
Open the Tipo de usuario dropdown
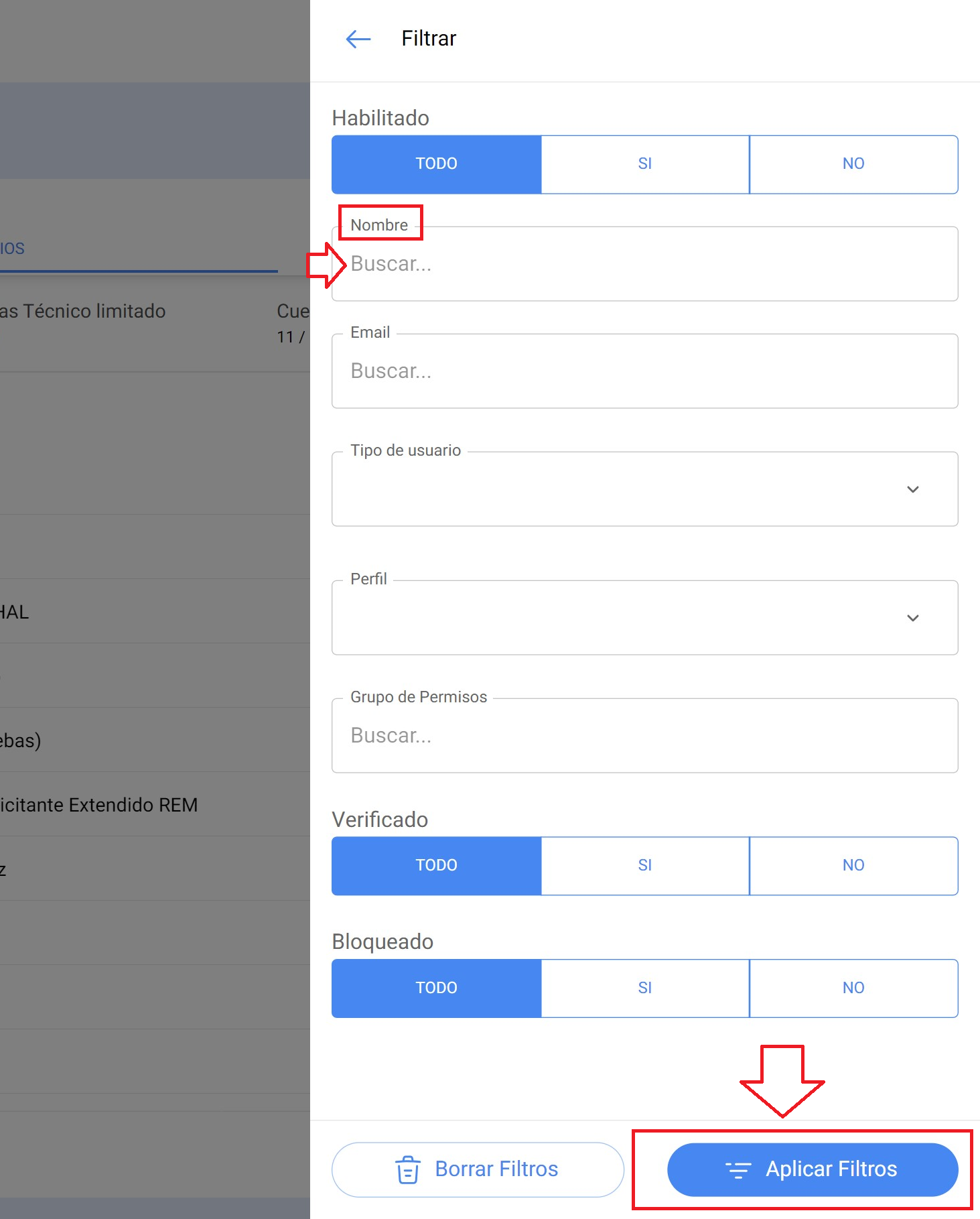click(x=643, y=489)
